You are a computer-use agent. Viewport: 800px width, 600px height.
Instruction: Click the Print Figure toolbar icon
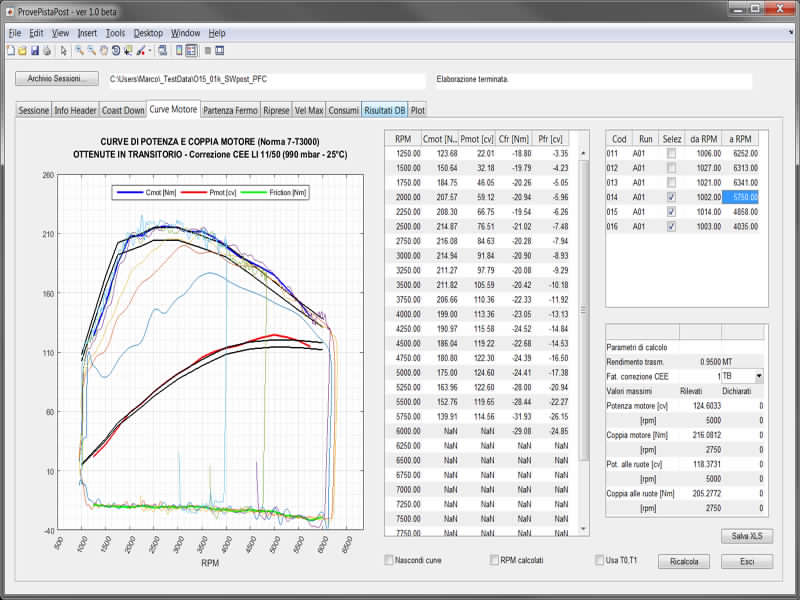[46, 50]
